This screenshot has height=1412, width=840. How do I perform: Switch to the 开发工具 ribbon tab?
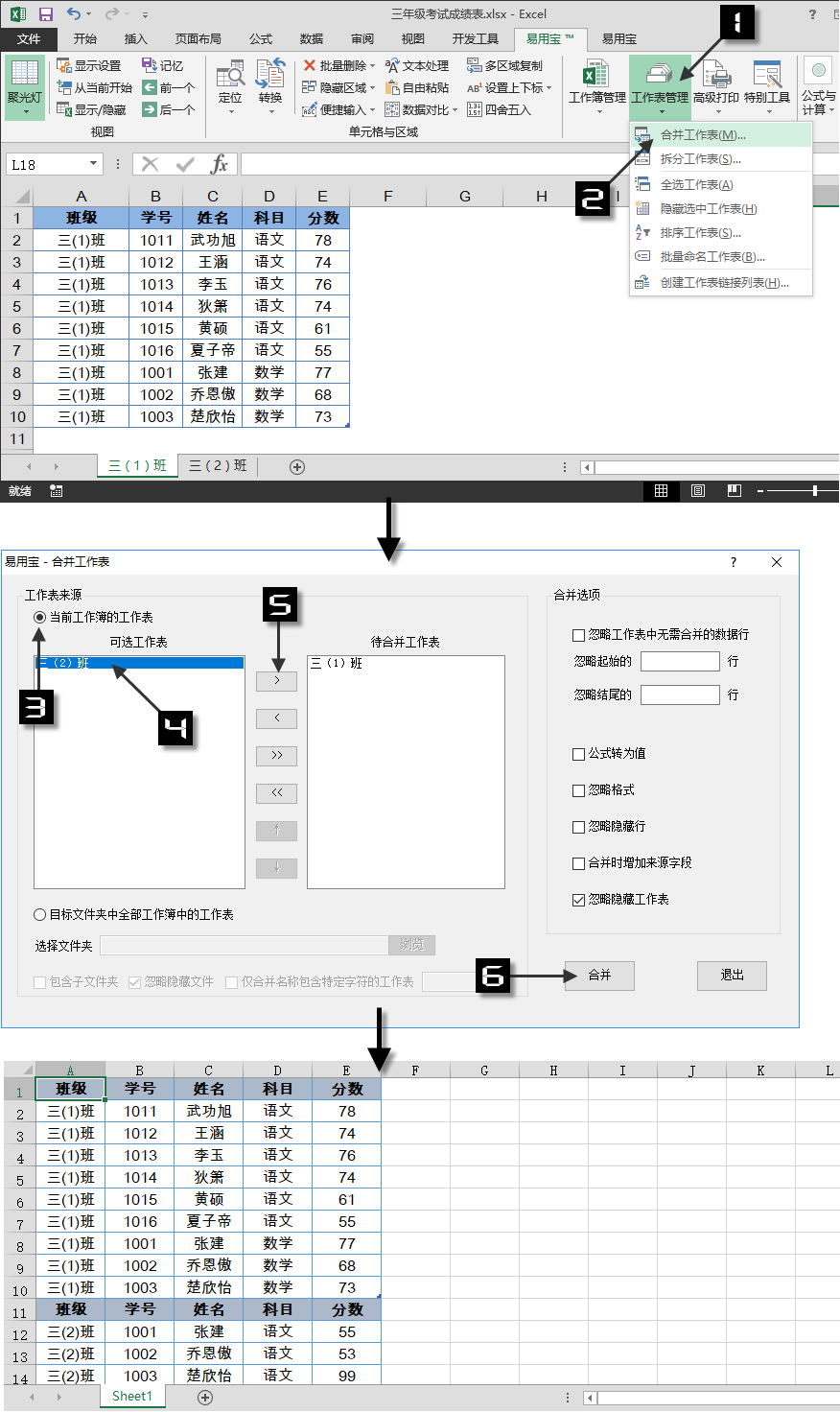[476, 39]
